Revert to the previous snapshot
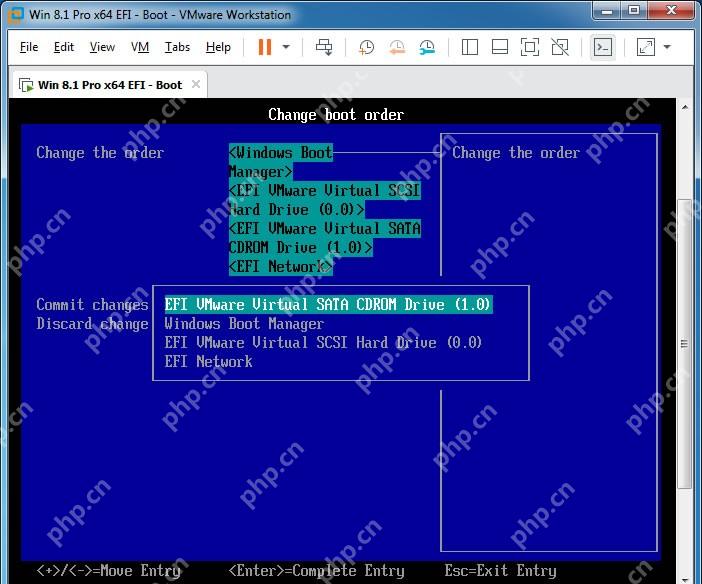Screen dimensions: 702x584 (x=397, y=47)
